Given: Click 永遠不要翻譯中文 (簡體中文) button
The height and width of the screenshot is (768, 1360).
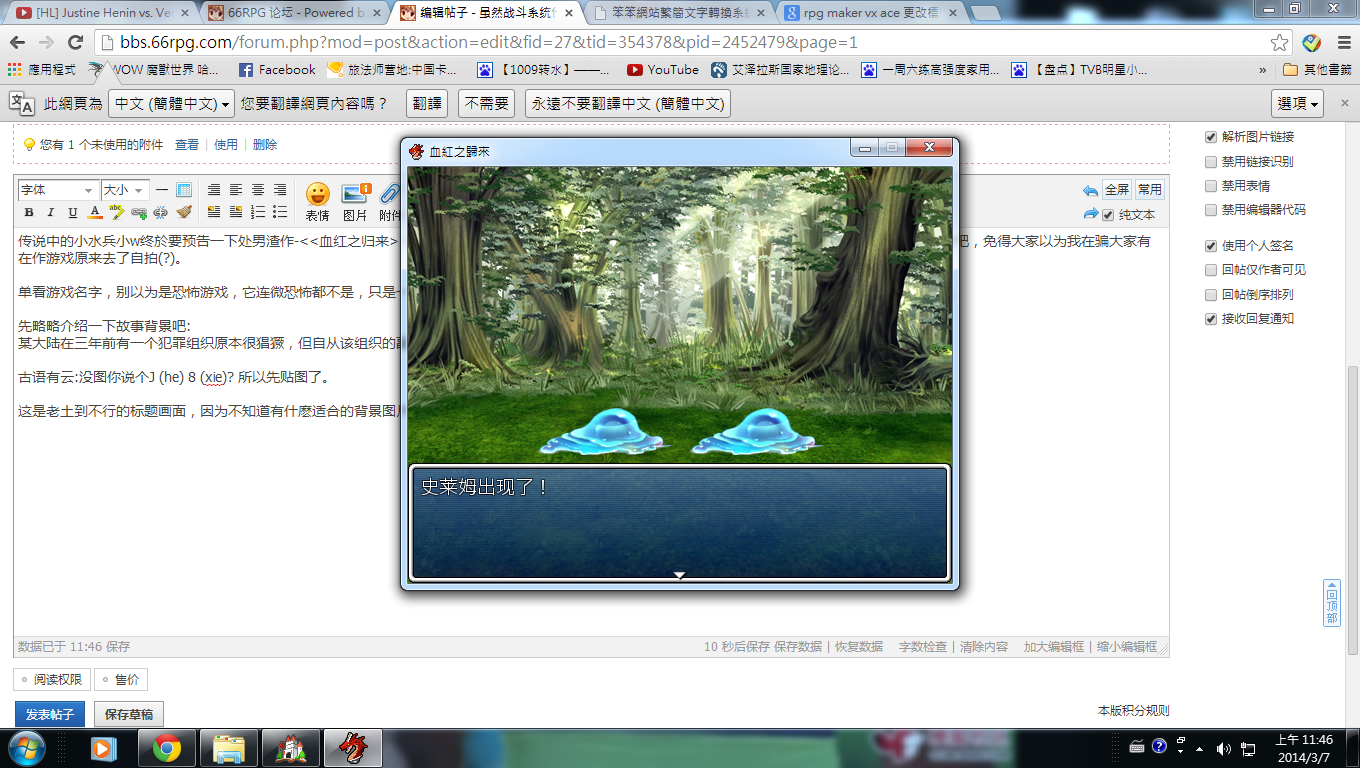Looking at the screenshot, I should coord(627,104).
